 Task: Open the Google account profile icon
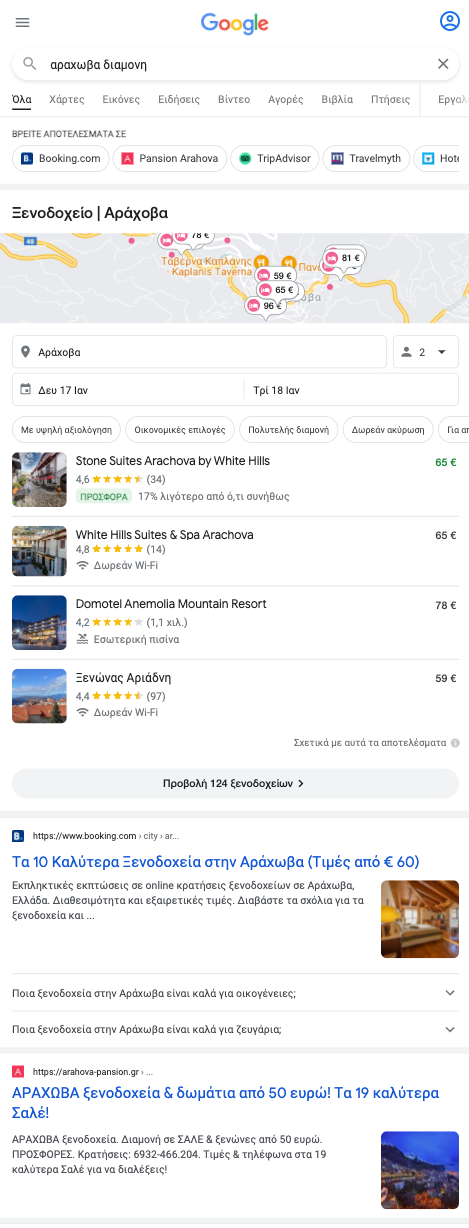pyautogui.click(x=449, y=21)
